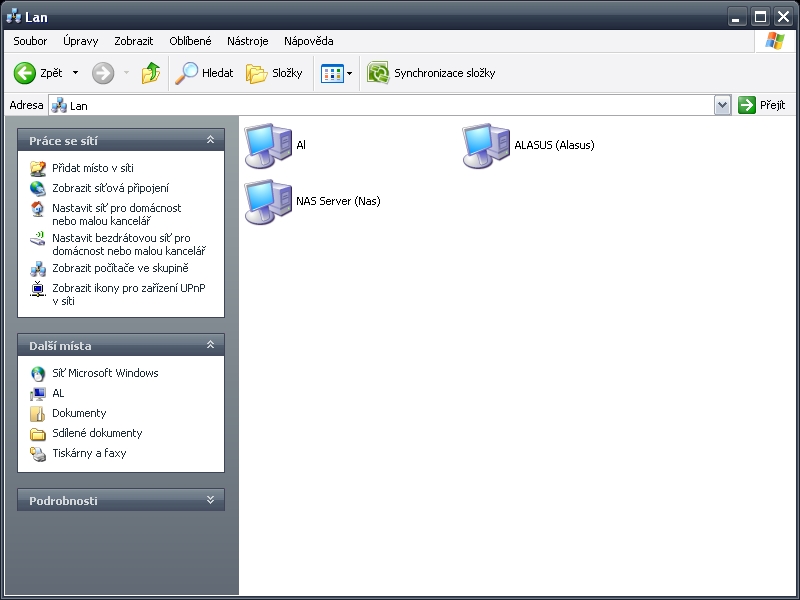Open the Oblíbené menu

pos(190,41)
